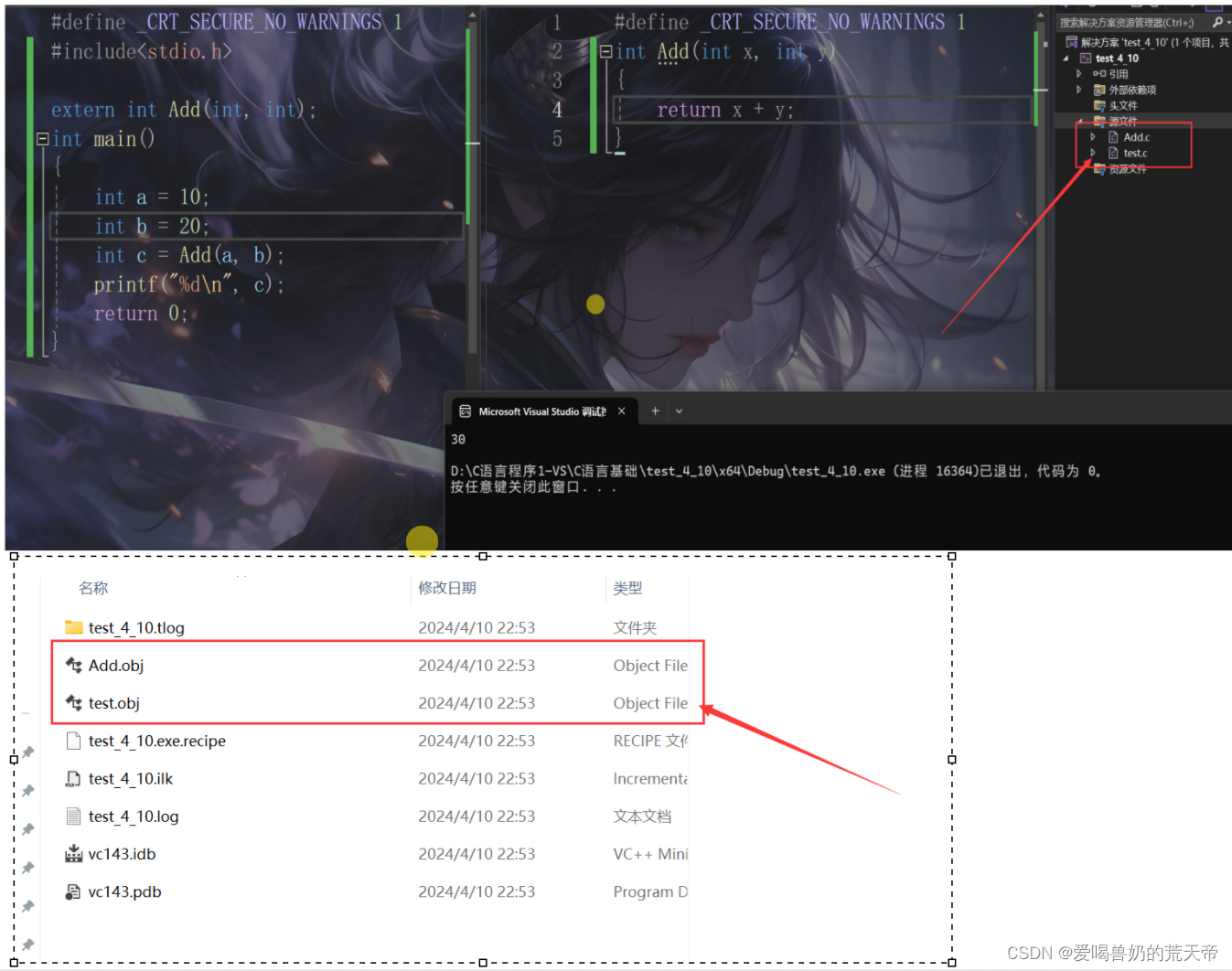The height and width of the screenshot is (971, 1232).
Task: Click the 'return x + y;' code line
Action: [x=725, y=110]
